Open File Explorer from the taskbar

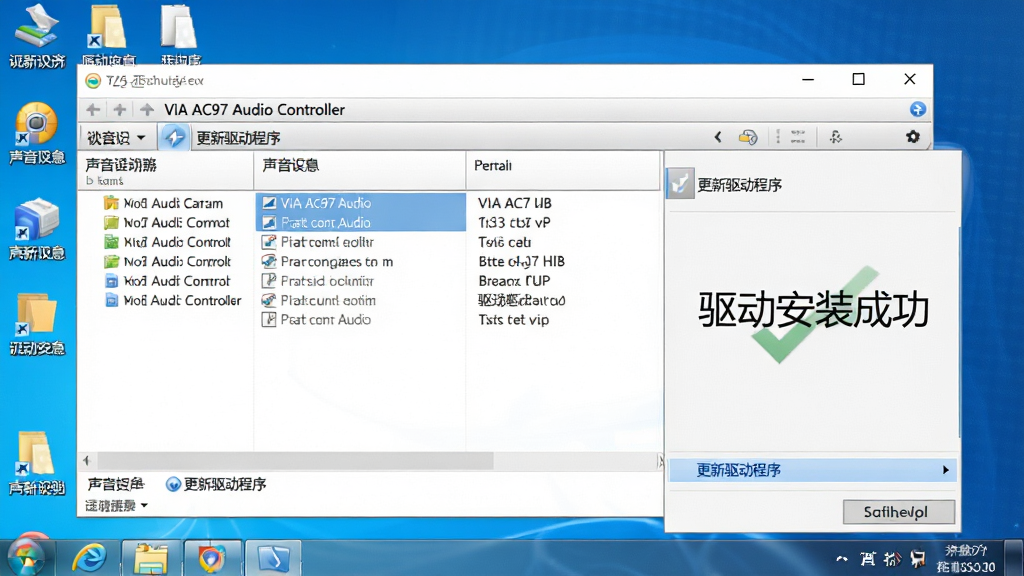tap(152, 559)
